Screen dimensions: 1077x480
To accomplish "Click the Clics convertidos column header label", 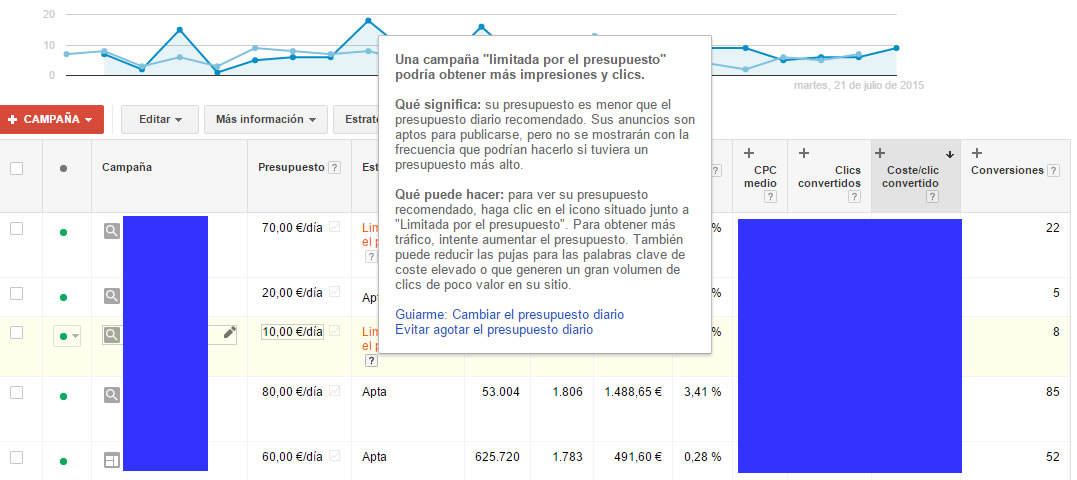I will 829,177.
